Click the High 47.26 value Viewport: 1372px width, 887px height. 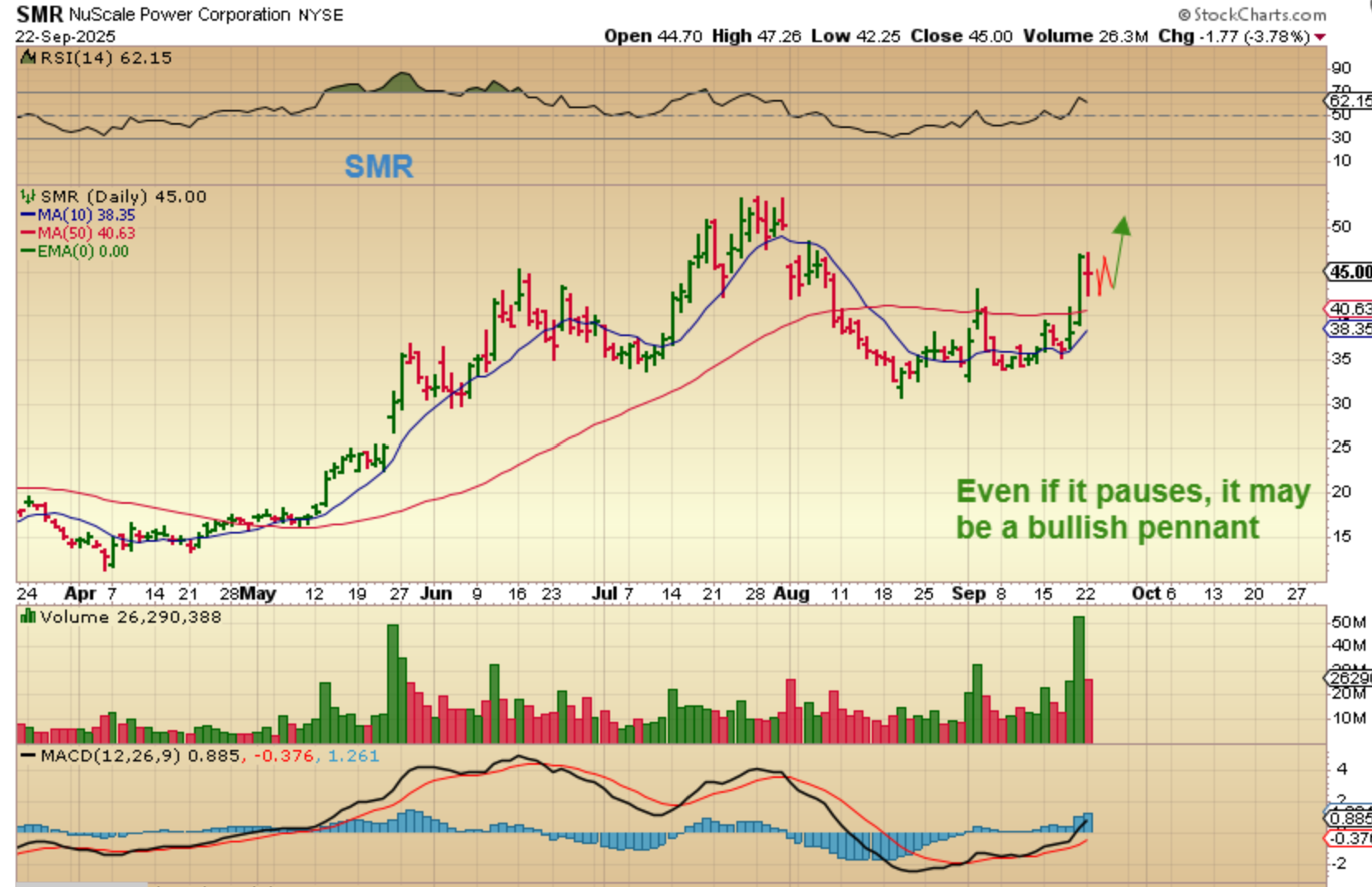pos(756,36)
